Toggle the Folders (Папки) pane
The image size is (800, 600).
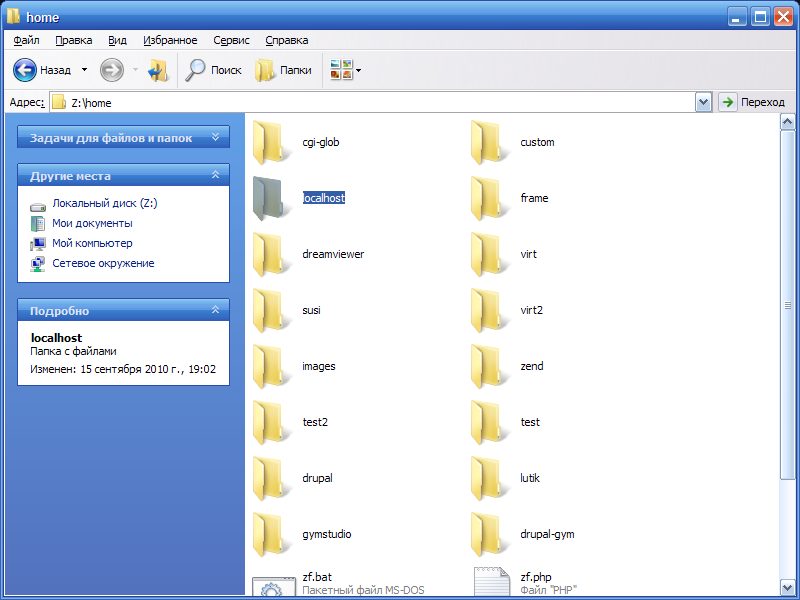coord(283,70)
